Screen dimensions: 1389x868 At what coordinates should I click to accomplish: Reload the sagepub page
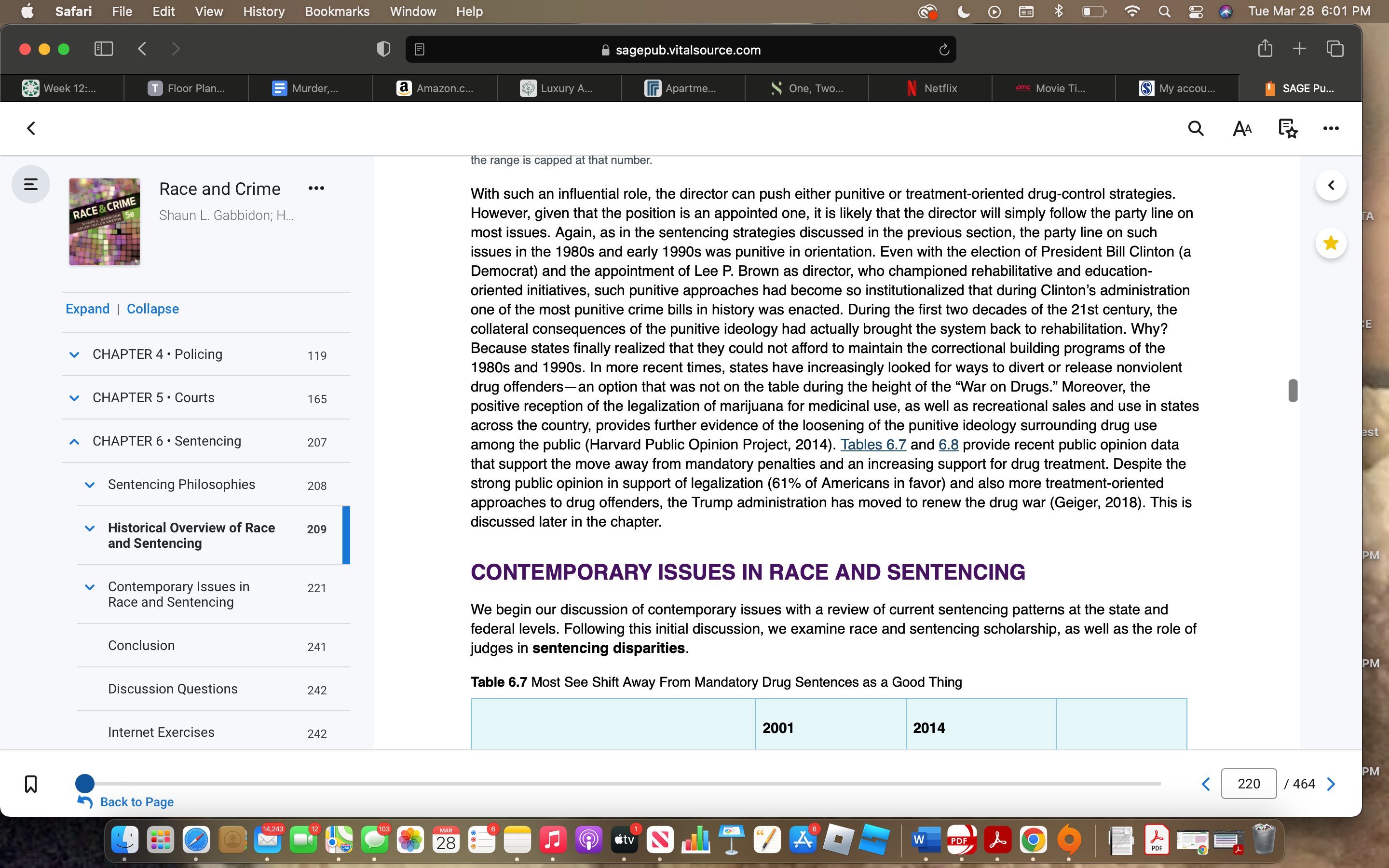tap(943, 50)
